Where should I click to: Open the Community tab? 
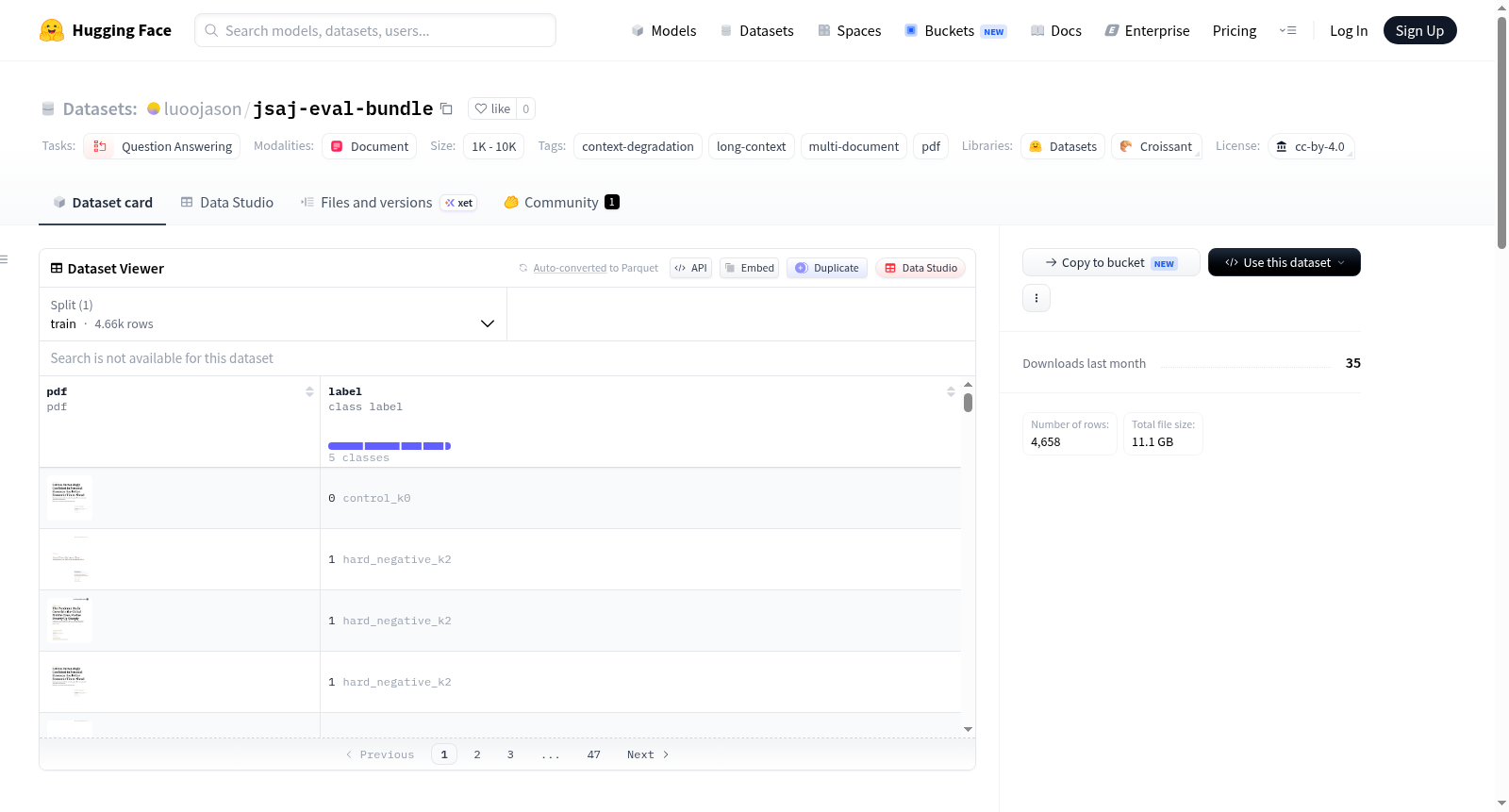click(562, 203)
